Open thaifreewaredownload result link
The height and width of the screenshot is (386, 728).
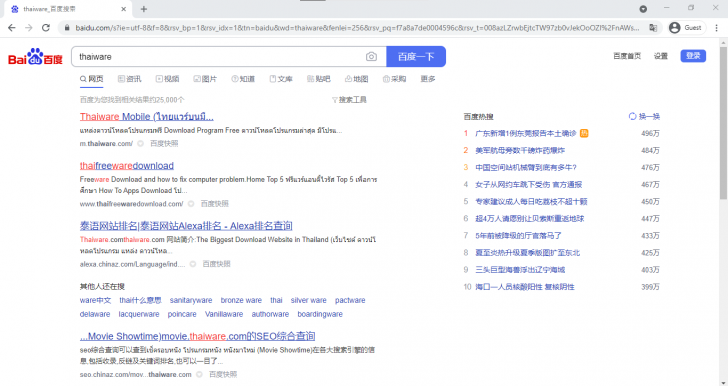[127, 166]
